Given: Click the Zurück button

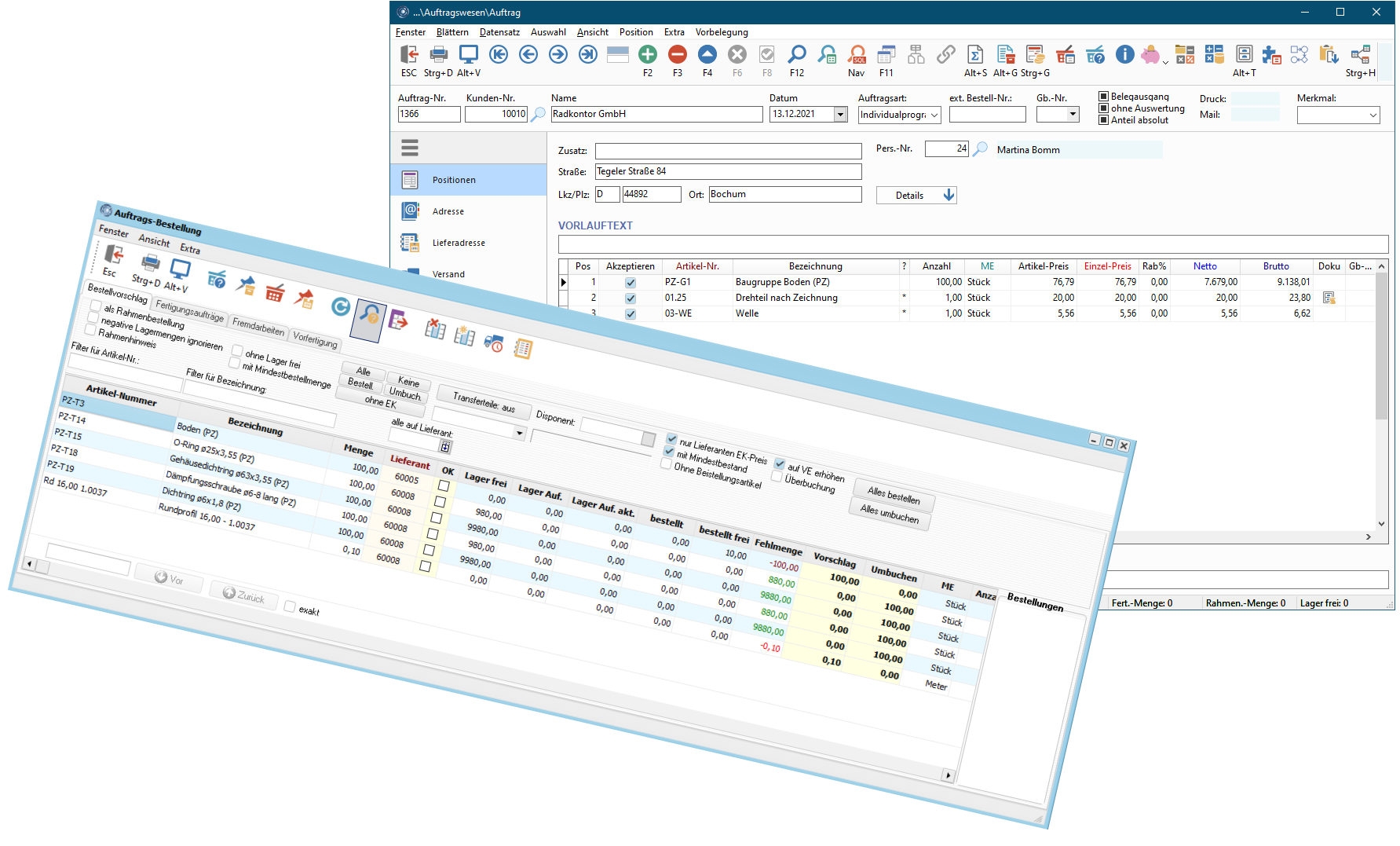Looking at the screenshot, I should tap(243, 595).
